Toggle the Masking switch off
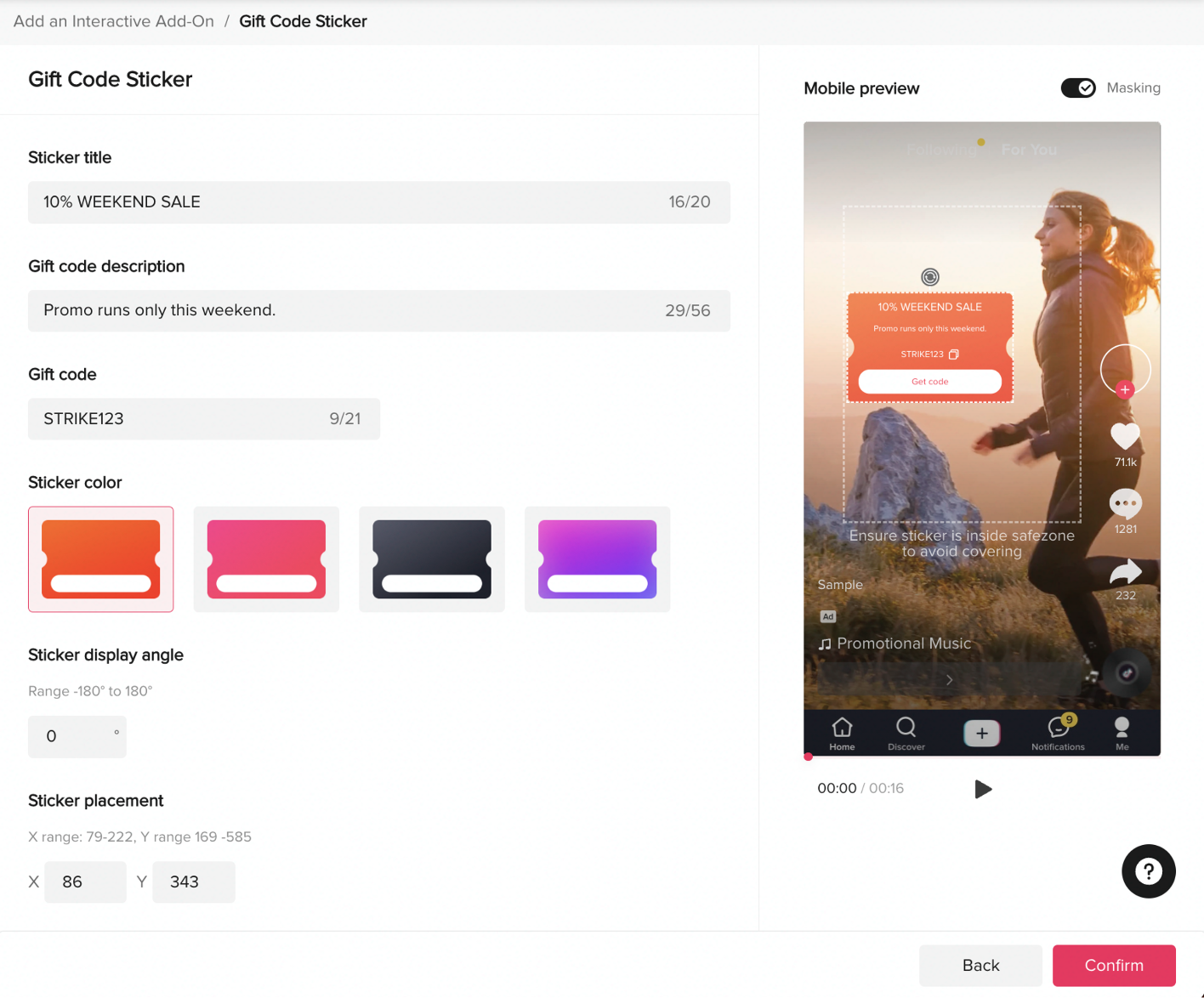 (x=1078, y=88)
